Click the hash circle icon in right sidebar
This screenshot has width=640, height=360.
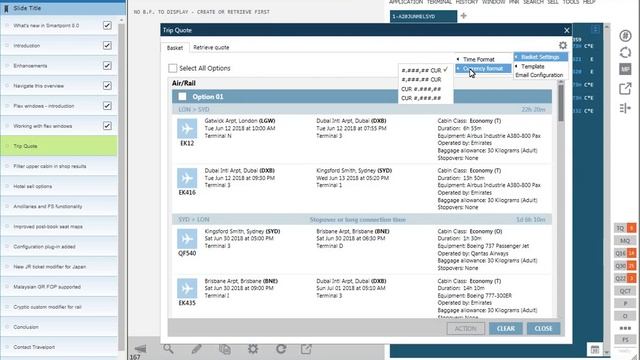tap(625, 36)
